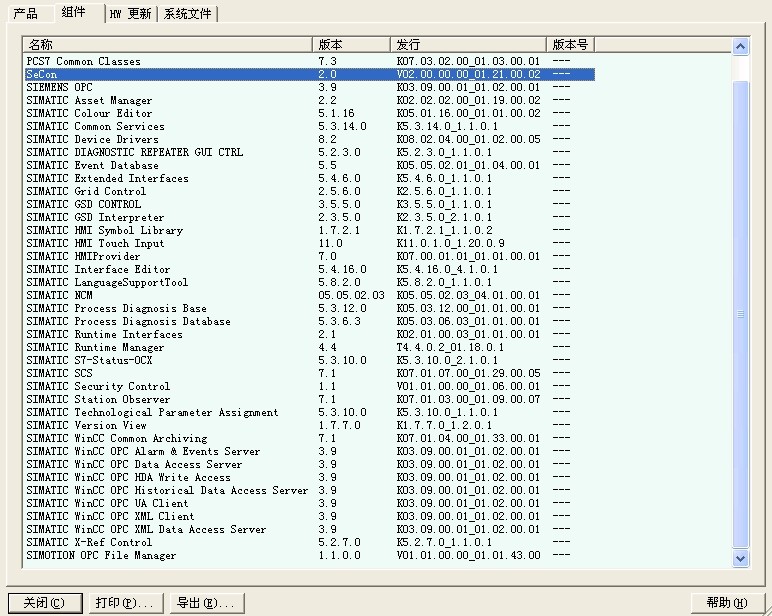Select SIMATIC Runtime Interfaces row

pyautogui.click(x=310, y=334)
